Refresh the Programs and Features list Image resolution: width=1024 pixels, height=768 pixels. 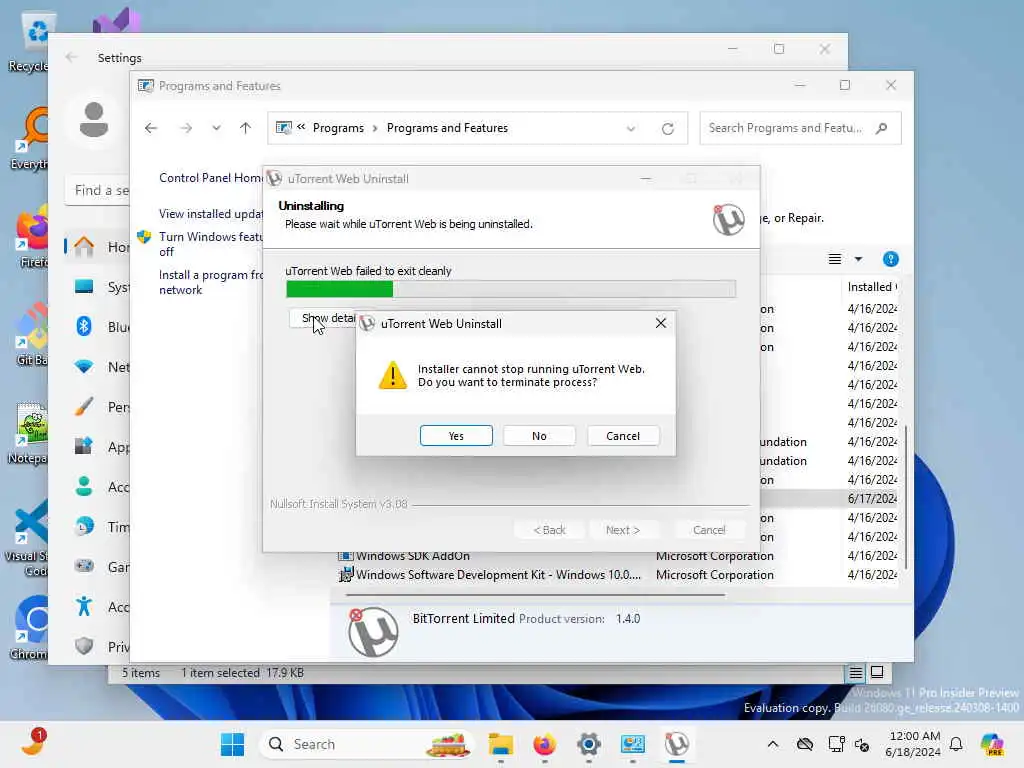(x=667, y=129)
